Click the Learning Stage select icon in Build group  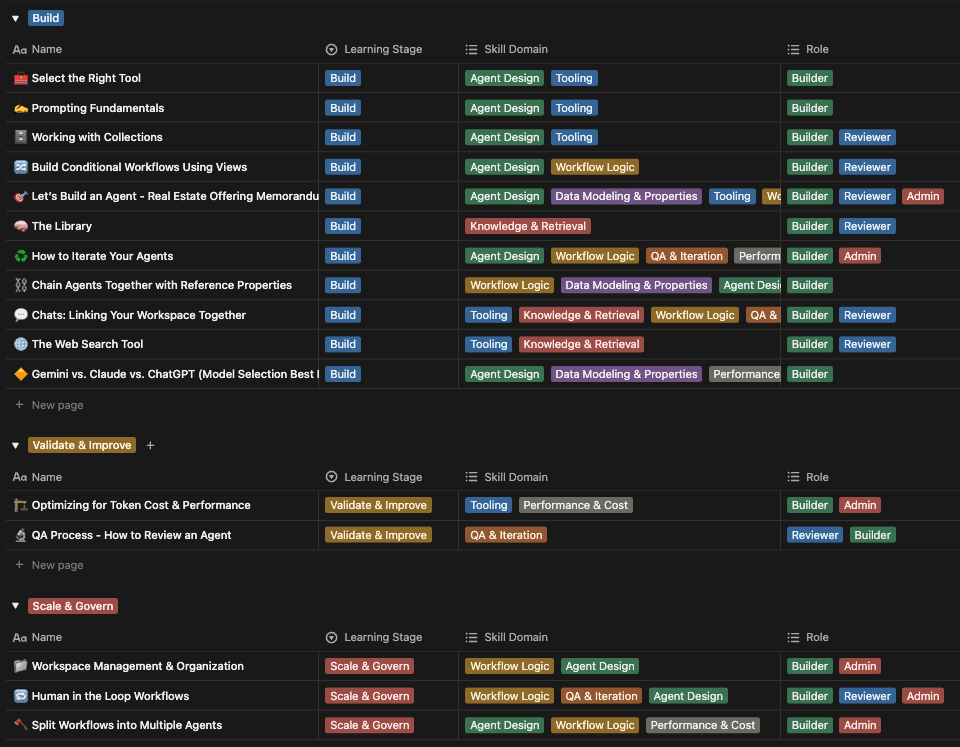click(x=331, y=50)
